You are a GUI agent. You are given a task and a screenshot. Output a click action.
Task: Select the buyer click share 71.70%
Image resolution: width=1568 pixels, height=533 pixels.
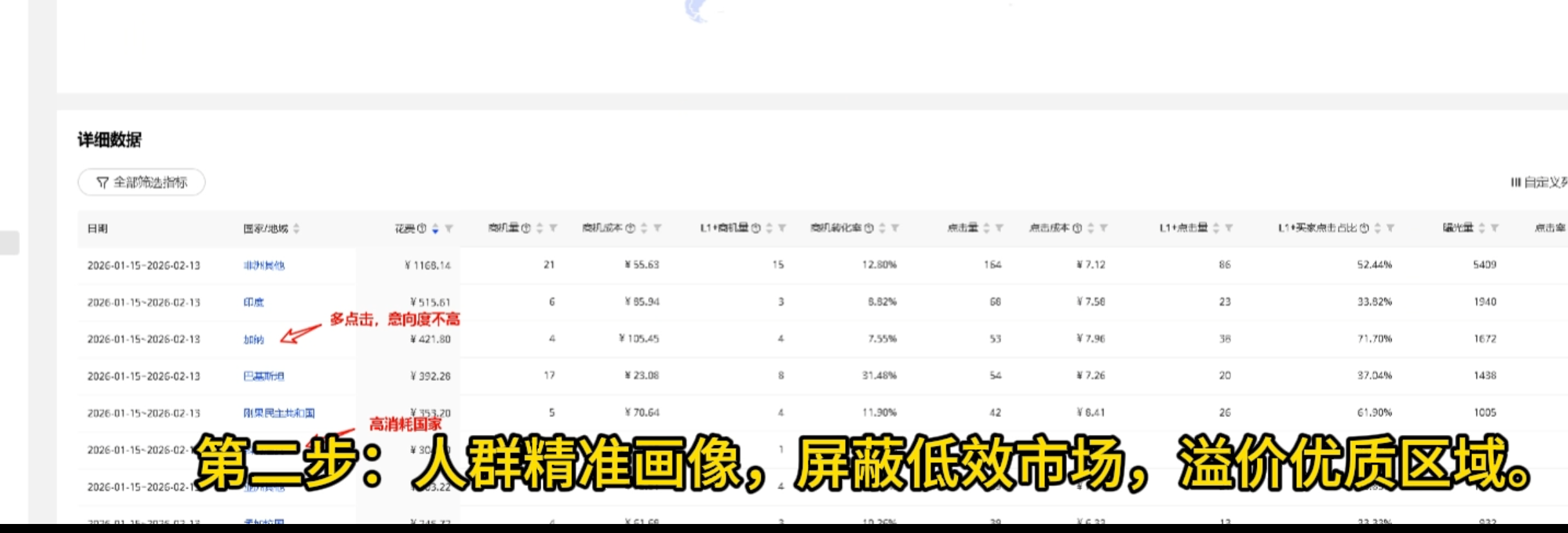pyautogui.click(x=1375, y=339)
